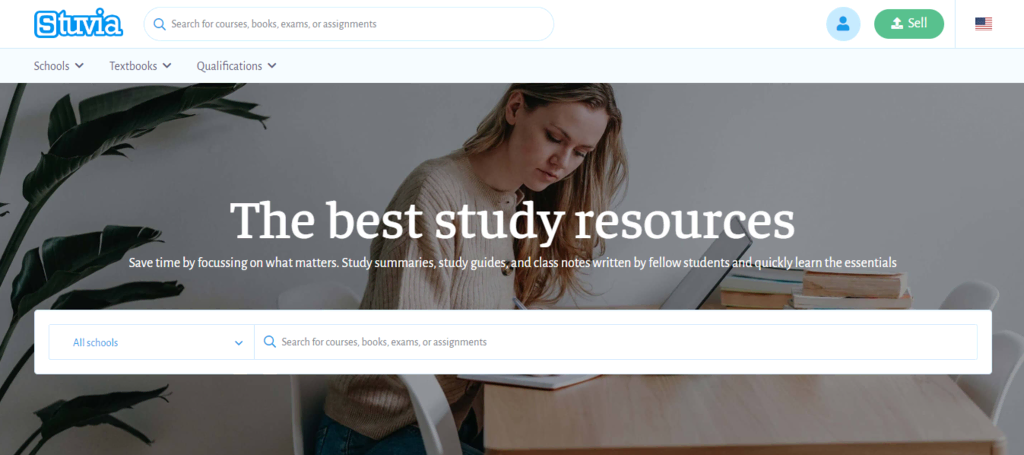1024x455 pixels.
Task: Open the user profile icon
Action: [x=842, y=24]
